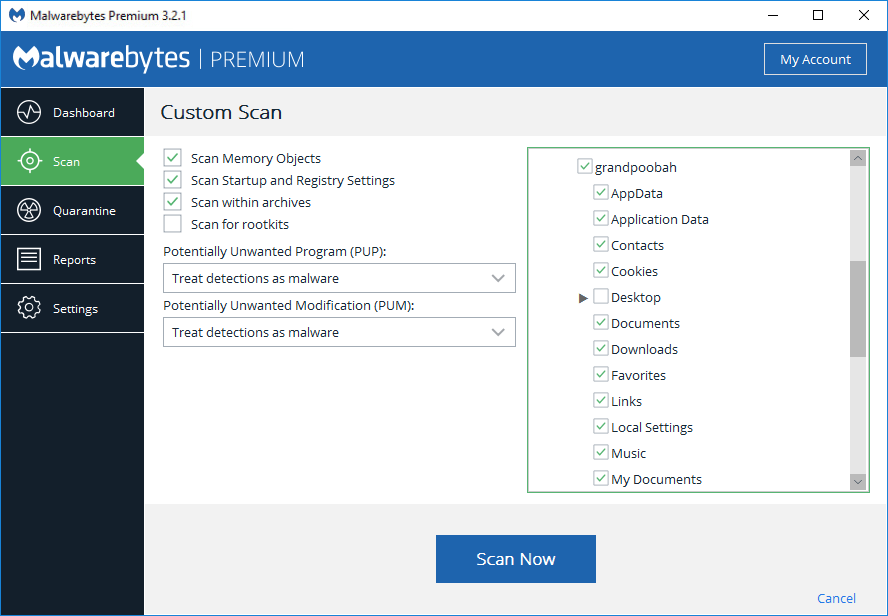Viewport: 888px width, 616px height.
Task: Select the AppData folder name
Action: (637, 194)
